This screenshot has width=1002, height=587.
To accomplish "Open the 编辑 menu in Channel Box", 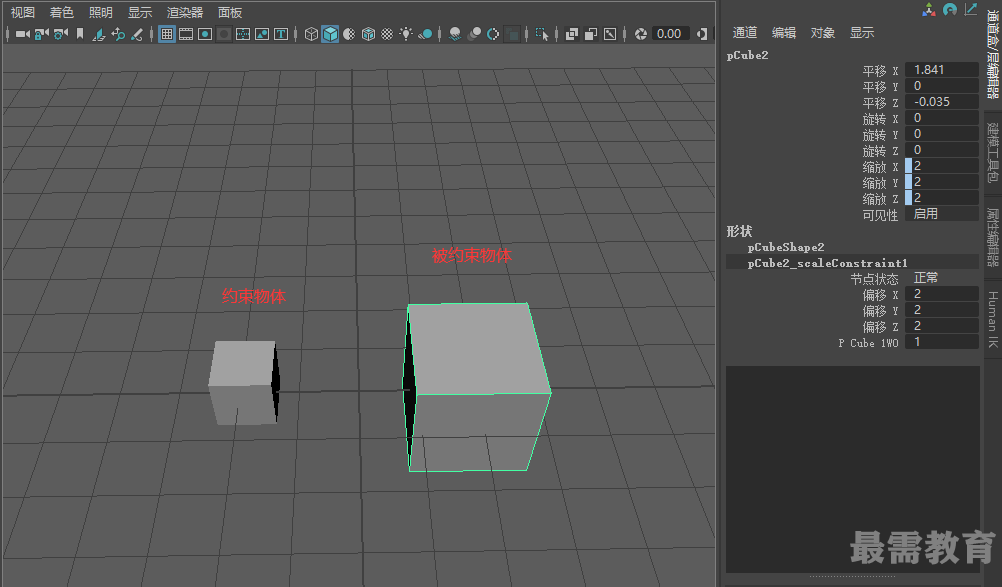I will (x=783, y=33).
